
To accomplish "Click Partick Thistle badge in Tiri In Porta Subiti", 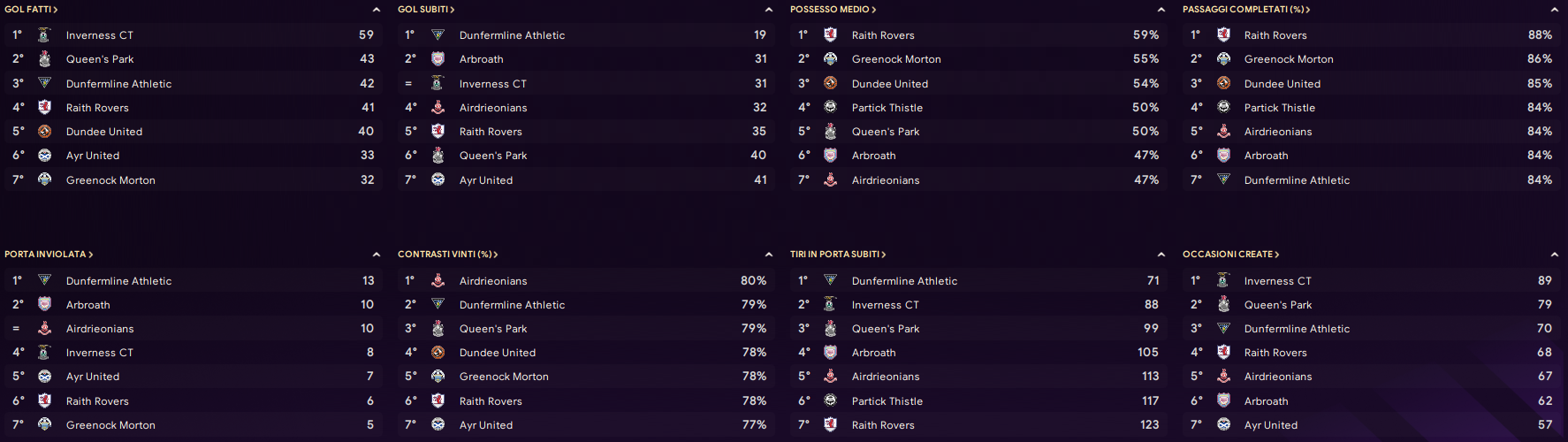I will coord(830,401).
